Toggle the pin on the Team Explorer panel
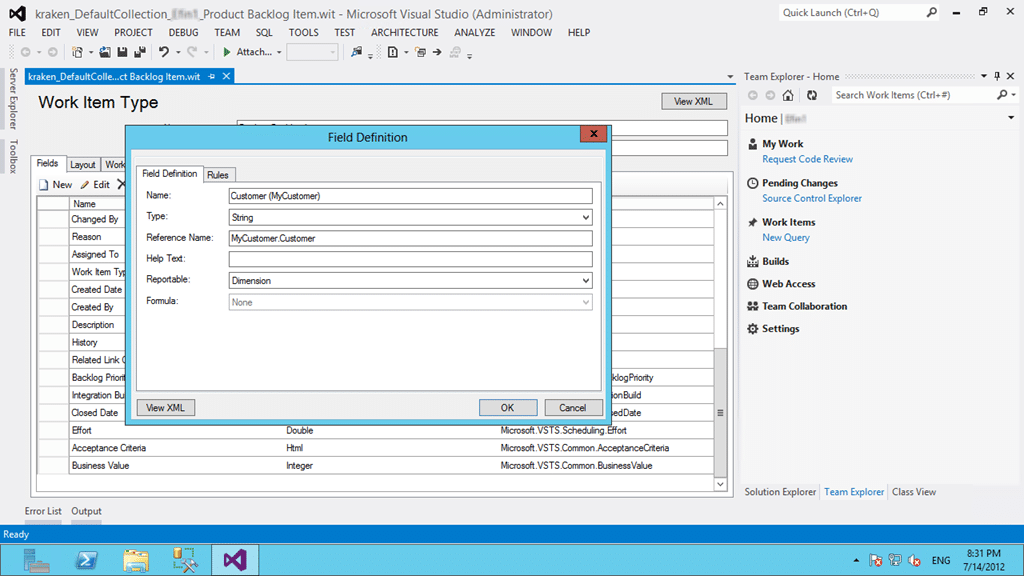Viewport: 1024px width, 576px height. (x=997, y=76)
